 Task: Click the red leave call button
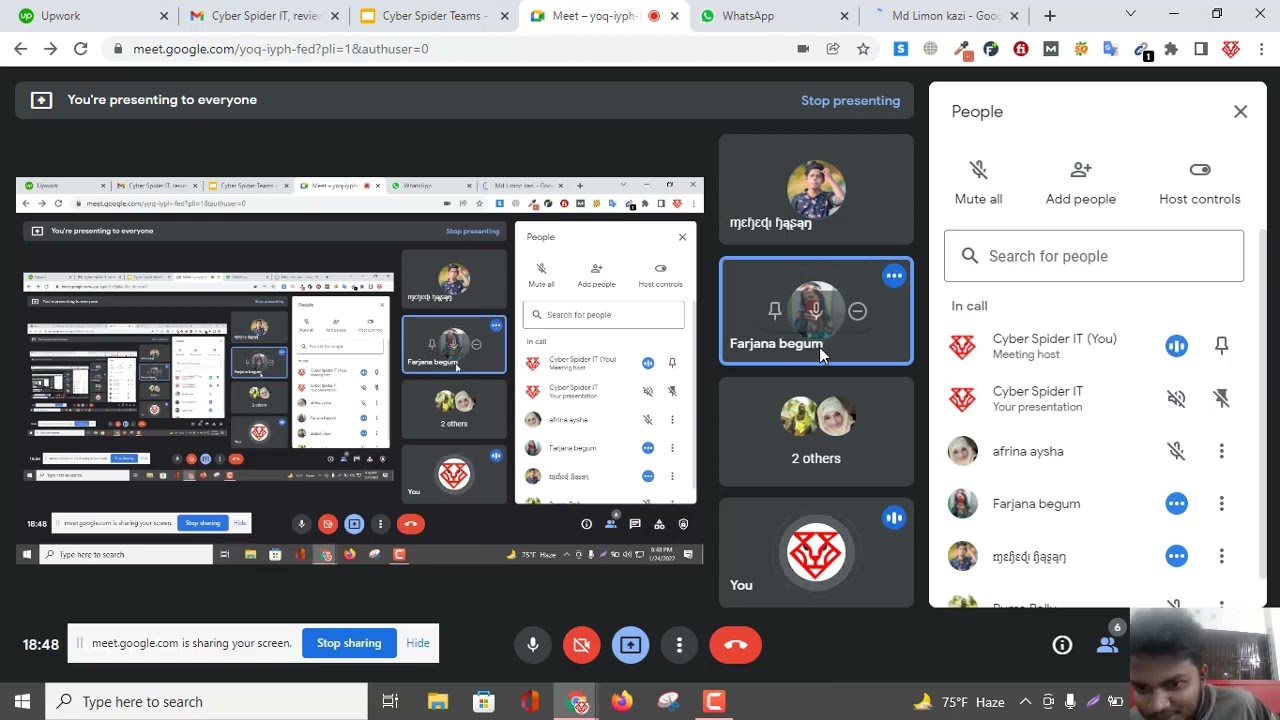[x=735, y=645]
